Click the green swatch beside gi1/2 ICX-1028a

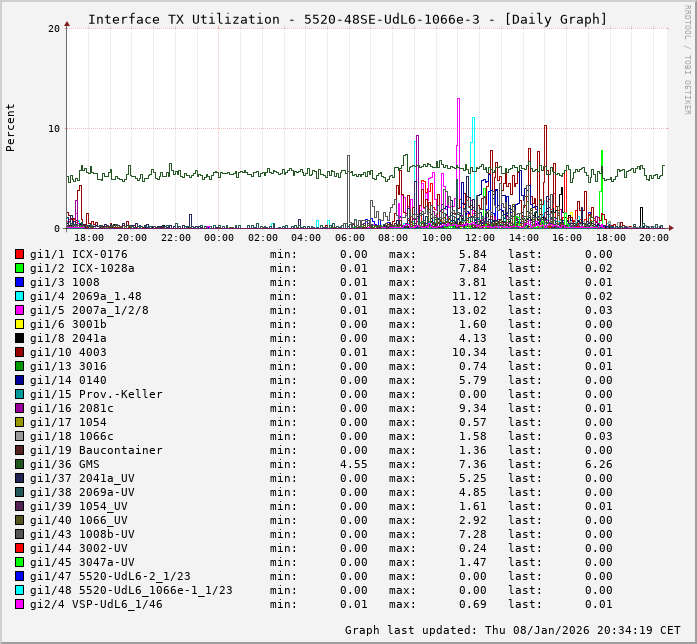pyautogui.click(x=19, y=268)
